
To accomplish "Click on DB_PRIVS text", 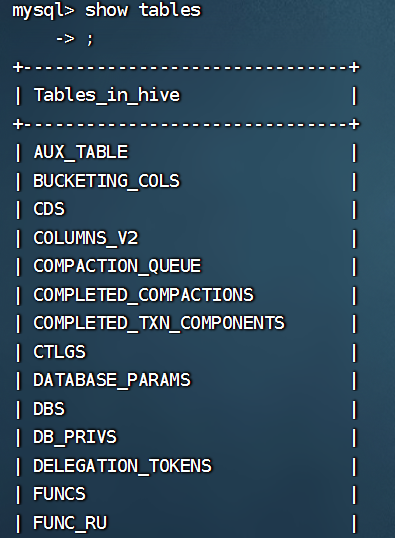I will pyautogui.click(x=75, y=437).
